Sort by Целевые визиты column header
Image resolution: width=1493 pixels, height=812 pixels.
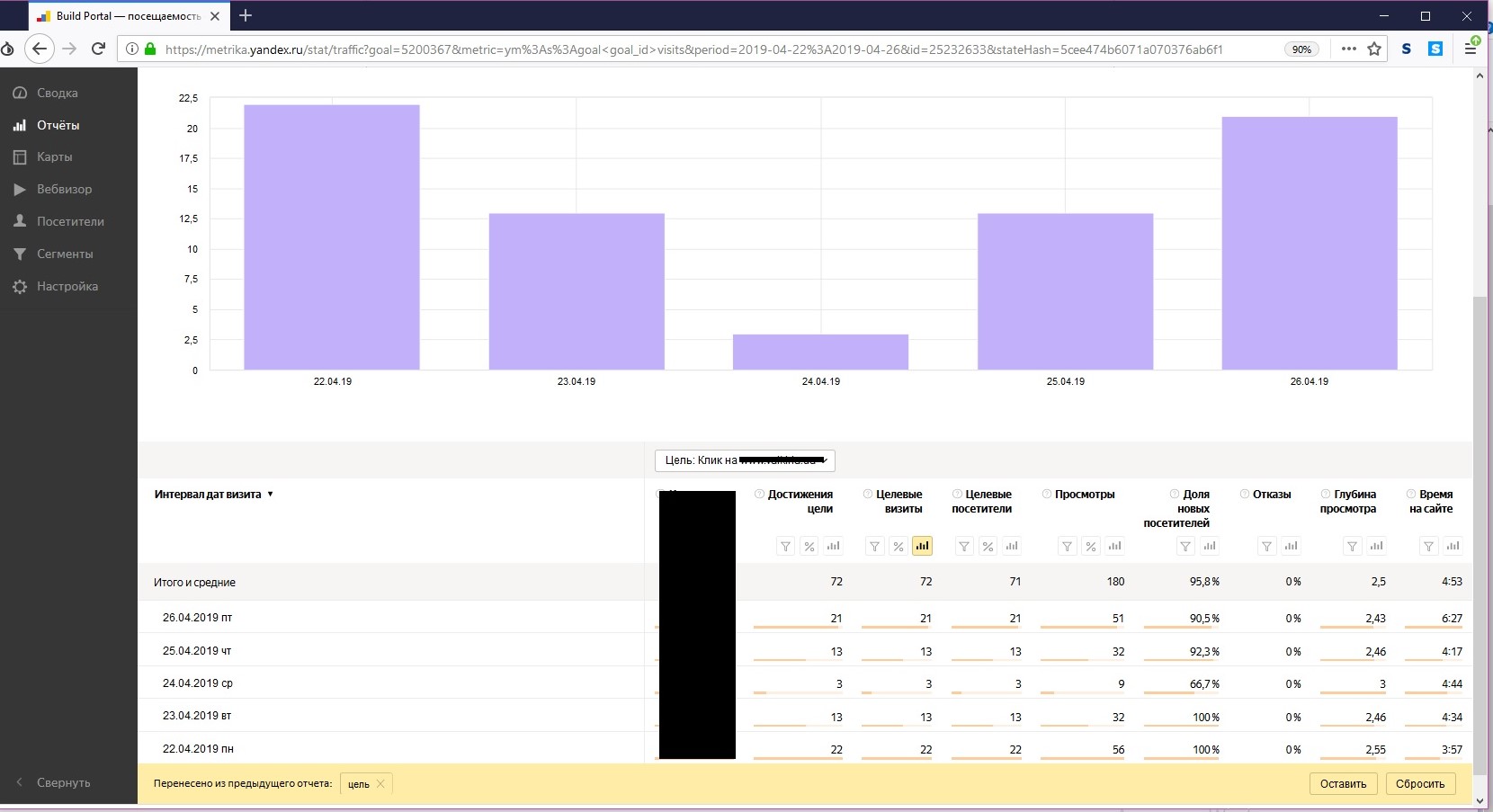coord(898,502)
